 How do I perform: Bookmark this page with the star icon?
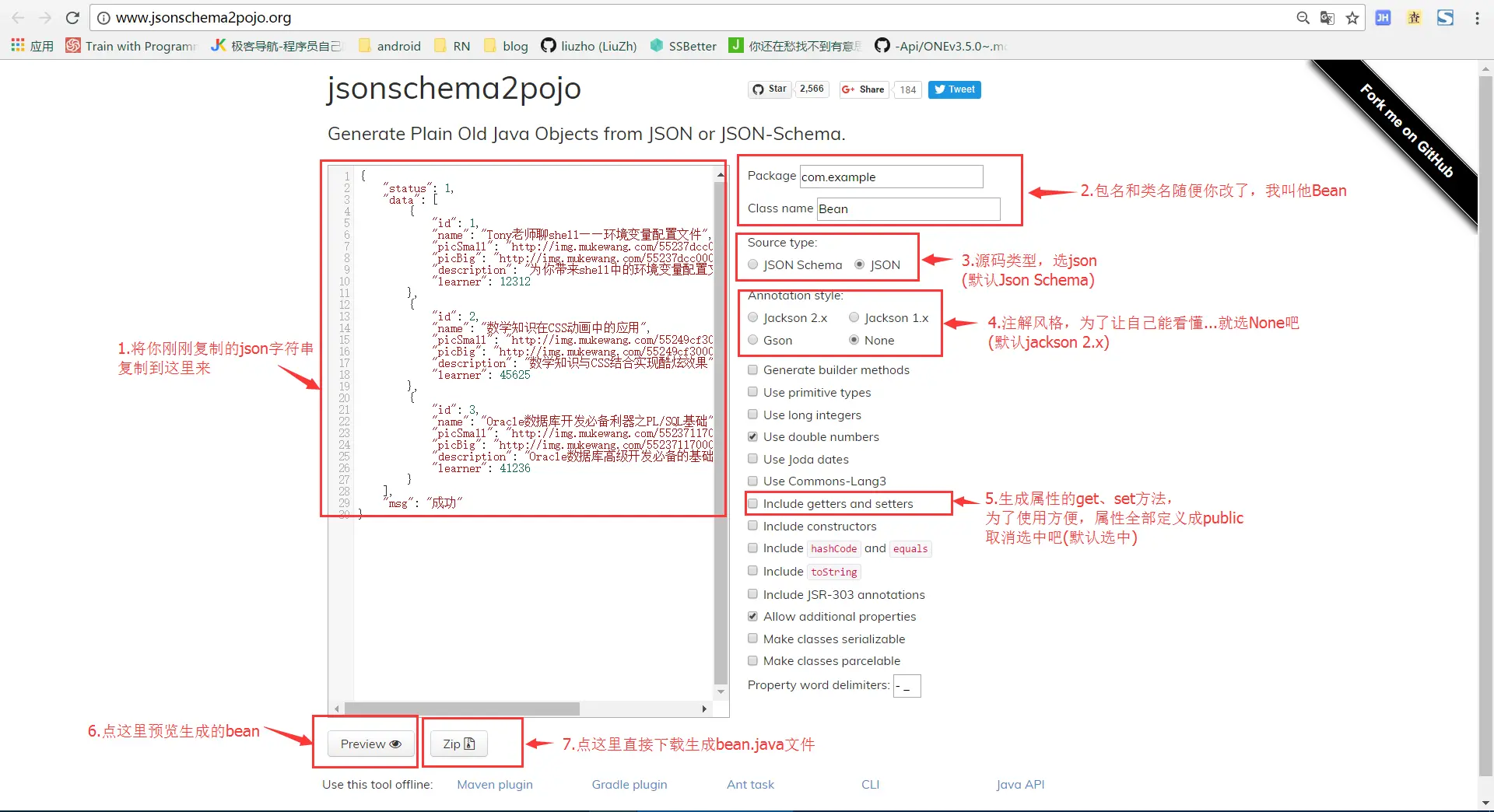point(1352,18)
